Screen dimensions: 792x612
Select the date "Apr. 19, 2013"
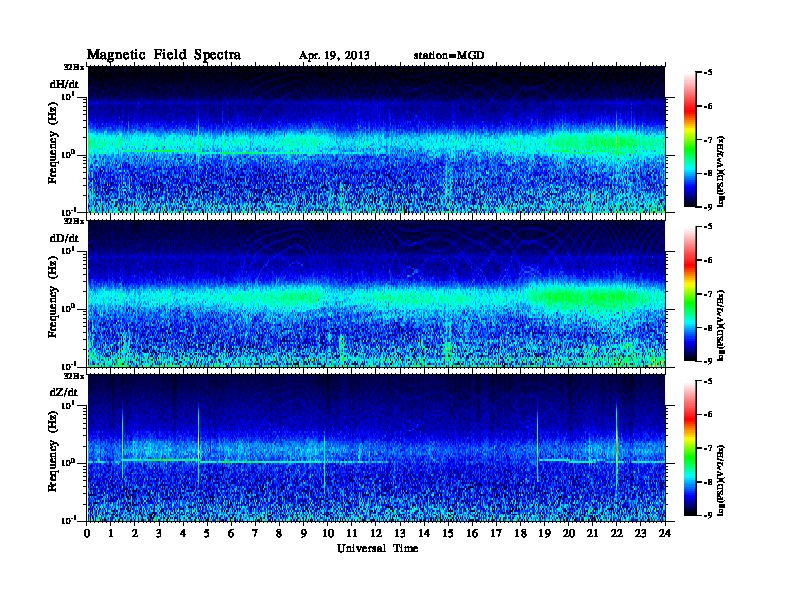[x=334, y=56]
